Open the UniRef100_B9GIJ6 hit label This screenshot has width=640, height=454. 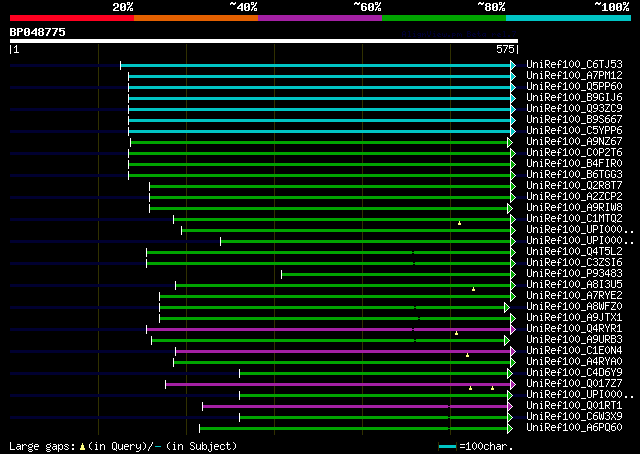coord(574,97)
